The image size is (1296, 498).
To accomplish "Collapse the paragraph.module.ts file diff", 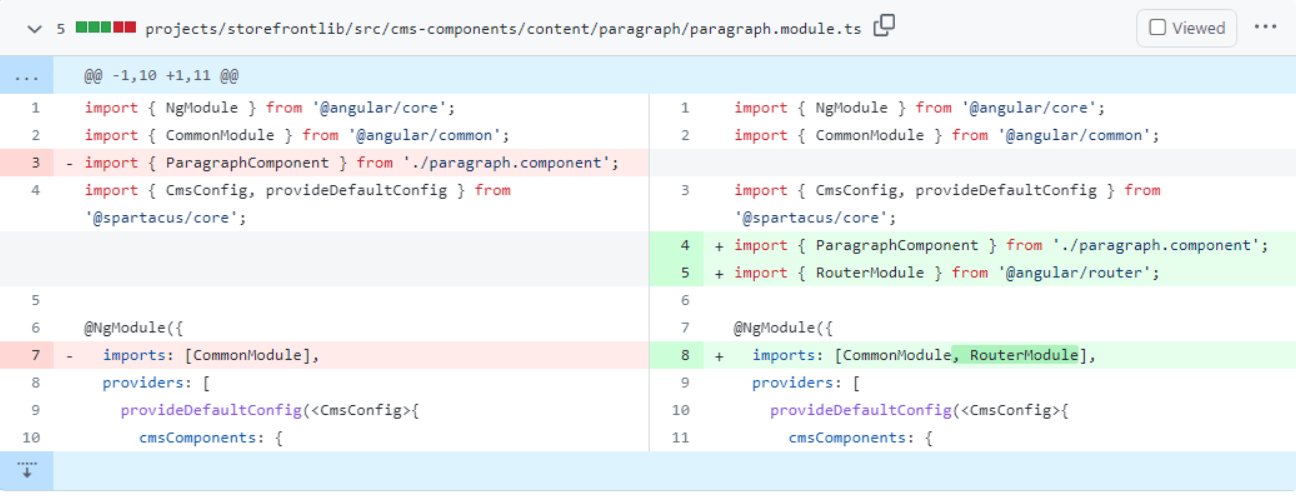I will coord(35,29).
